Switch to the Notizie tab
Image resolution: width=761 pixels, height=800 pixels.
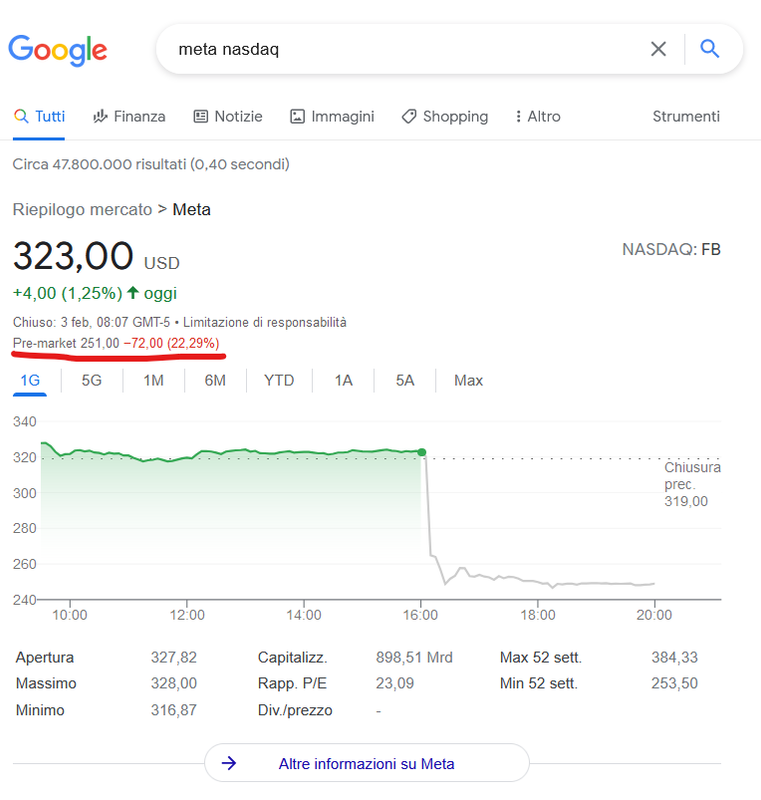pyautogui.click(x=228, y=116)
